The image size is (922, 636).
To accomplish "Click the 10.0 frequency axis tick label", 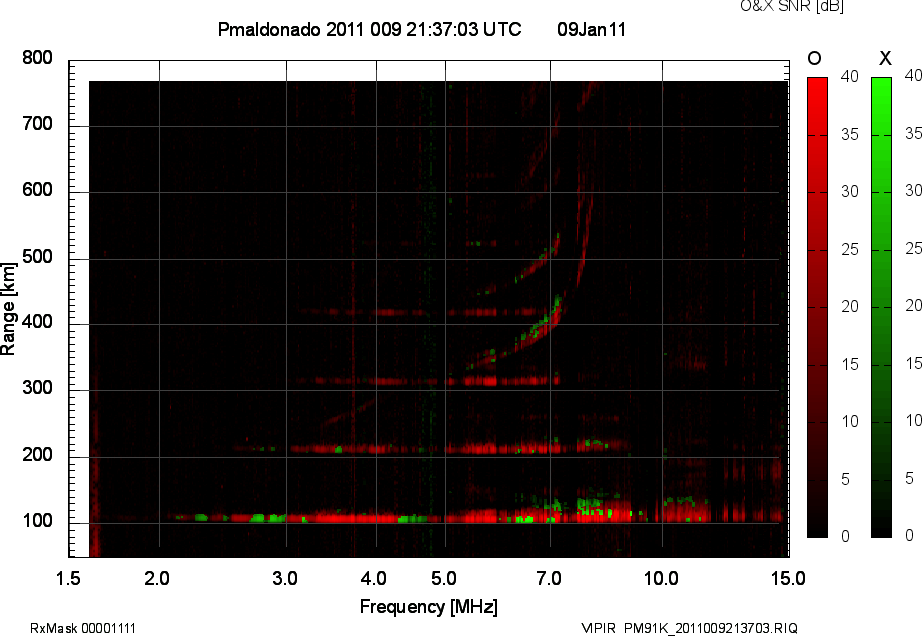I will (x=662, y=578).
